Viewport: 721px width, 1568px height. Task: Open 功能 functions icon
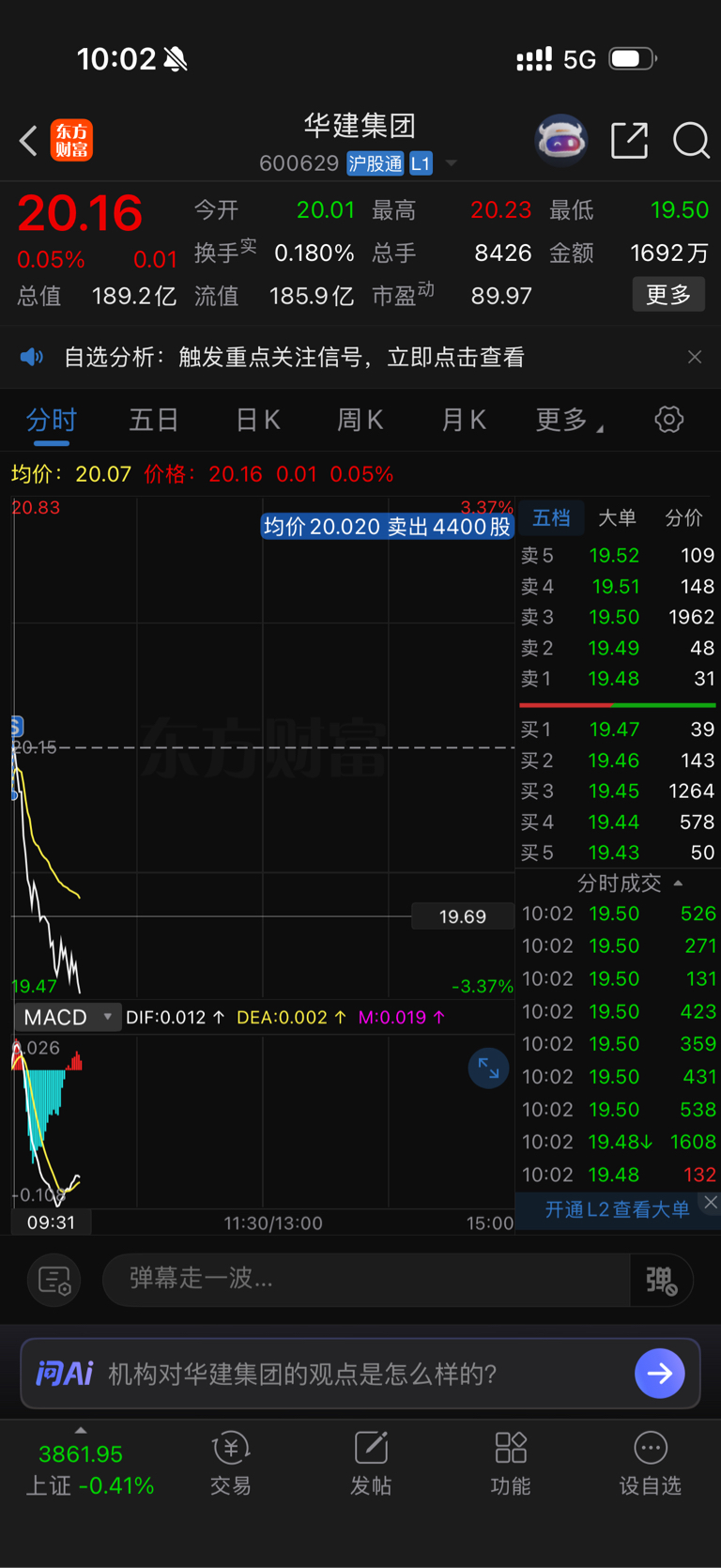[x=511, y=1463]
